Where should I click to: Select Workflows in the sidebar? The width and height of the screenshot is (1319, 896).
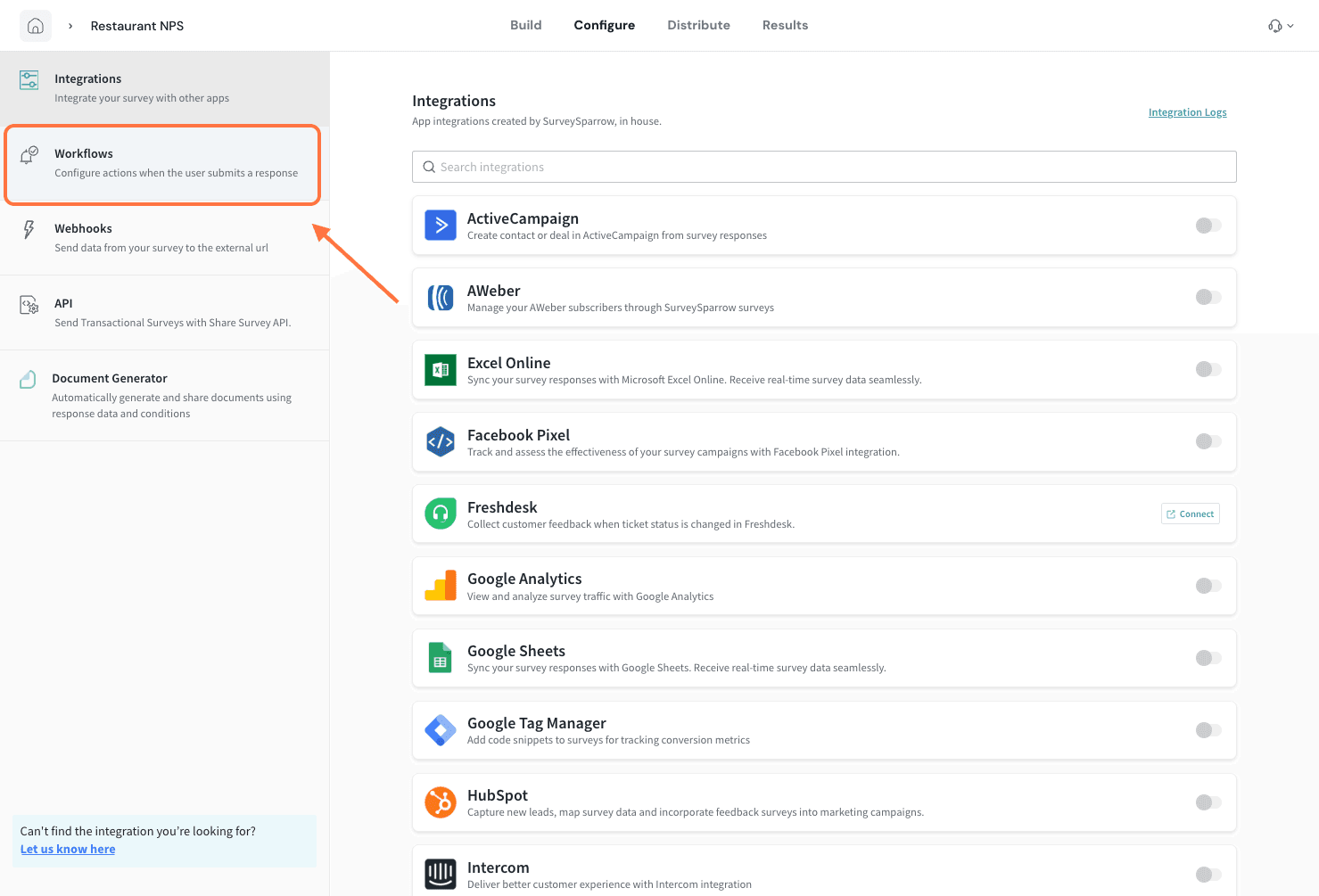[x=162, y=164]
